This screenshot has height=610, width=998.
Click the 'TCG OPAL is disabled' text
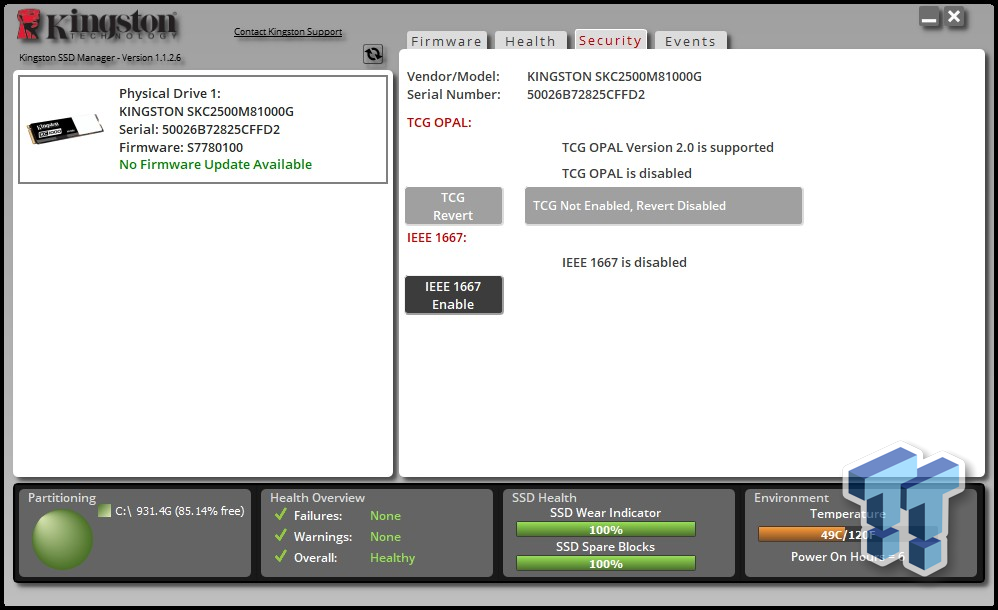coord(626,173)
